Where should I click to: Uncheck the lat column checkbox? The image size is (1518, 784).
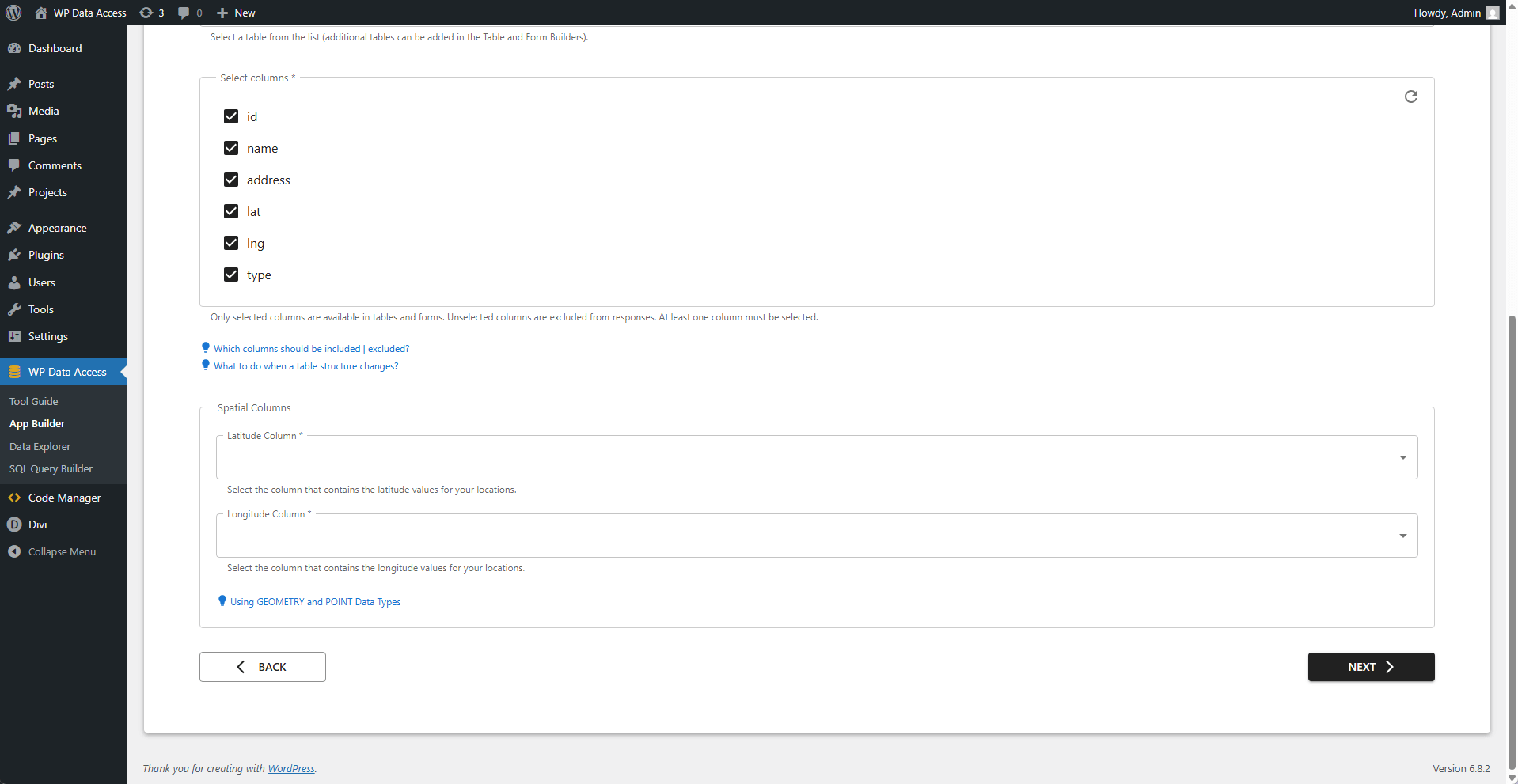pyautogui.click(x=230, y=211)
